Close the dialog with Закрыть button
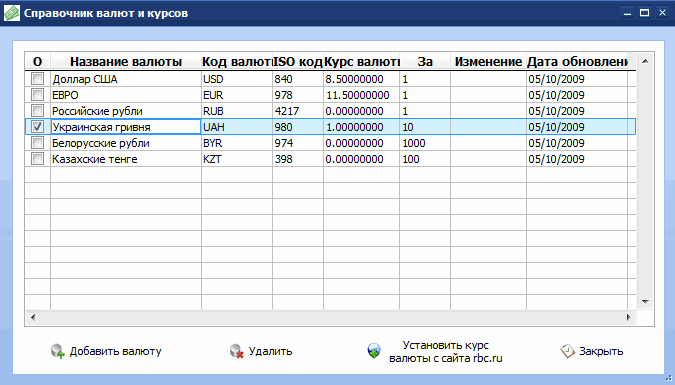This screenshot has height=385, width=675. 592,351
